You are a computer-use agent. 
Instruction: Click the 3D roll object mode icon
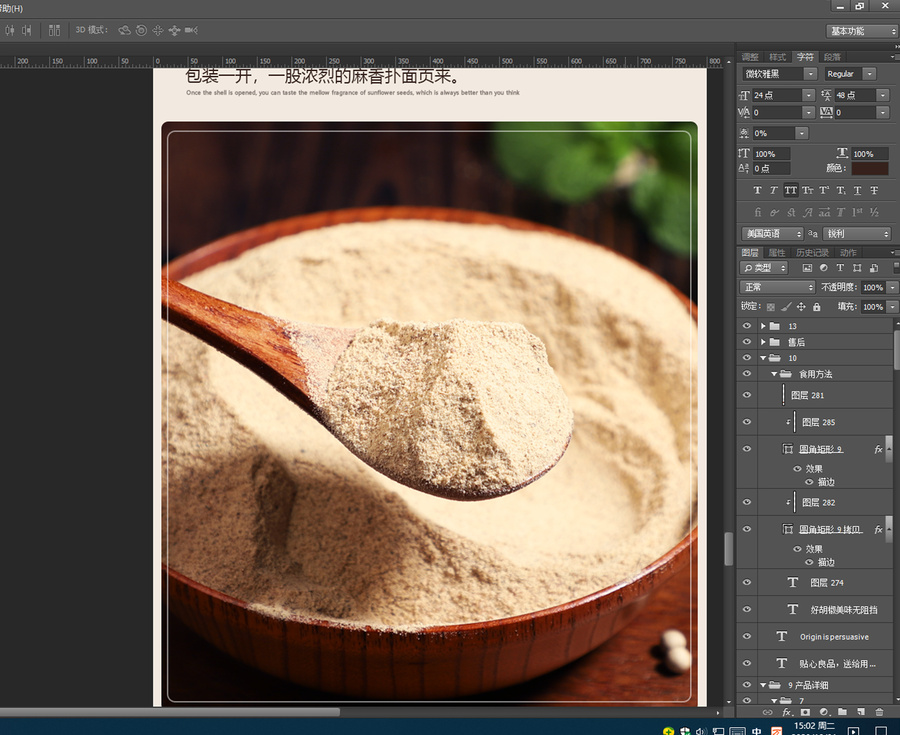(x=141, y=30)
